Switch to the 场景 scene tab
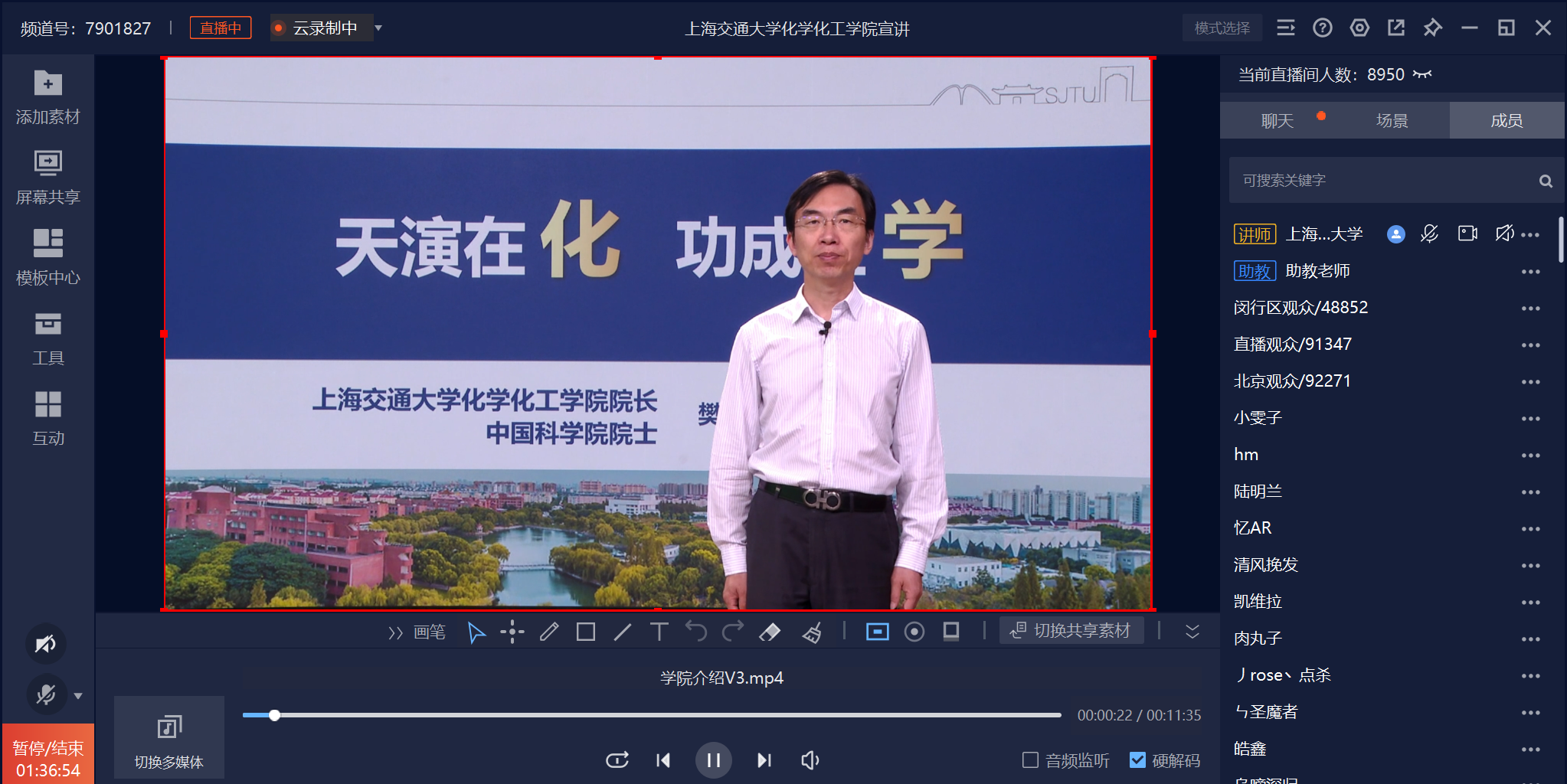 point(1392,121)
